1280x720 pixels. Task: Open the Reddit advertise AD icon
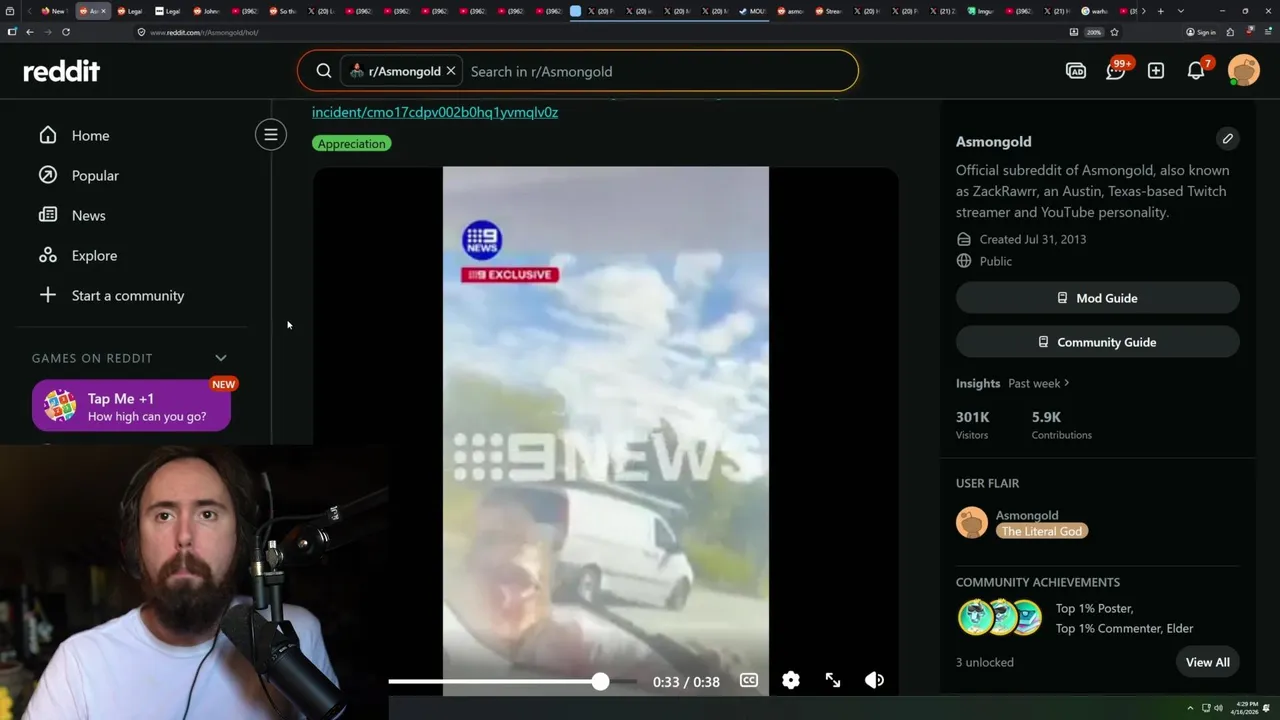[x=1076, y=71]
